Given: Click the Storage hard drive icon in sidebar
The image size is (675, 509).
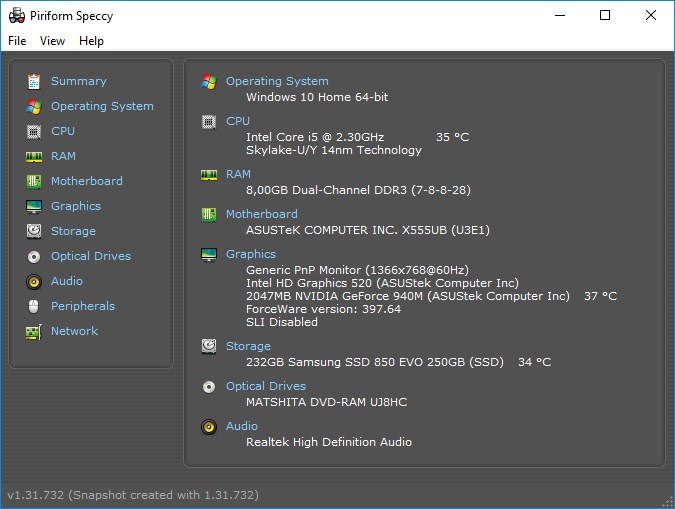Looking at the screenshot, I should 34,231.
